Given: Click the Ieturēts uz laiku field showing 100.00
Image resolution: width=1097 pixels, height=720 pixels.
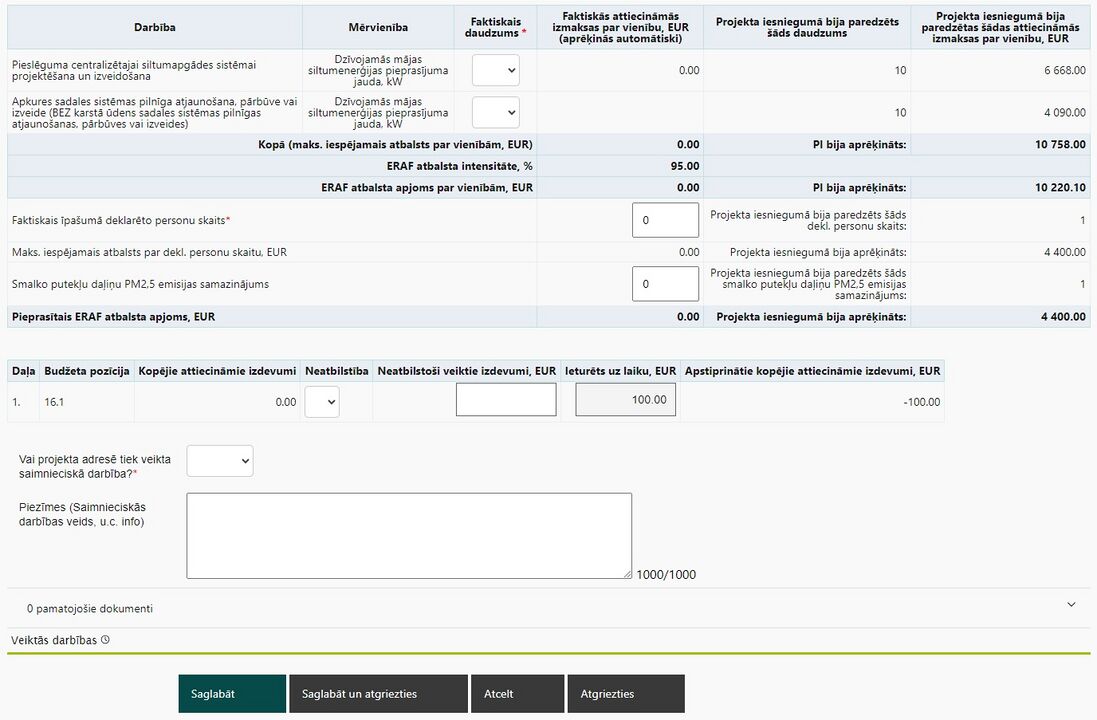Looking at the screenshot, I should [625, 400].
